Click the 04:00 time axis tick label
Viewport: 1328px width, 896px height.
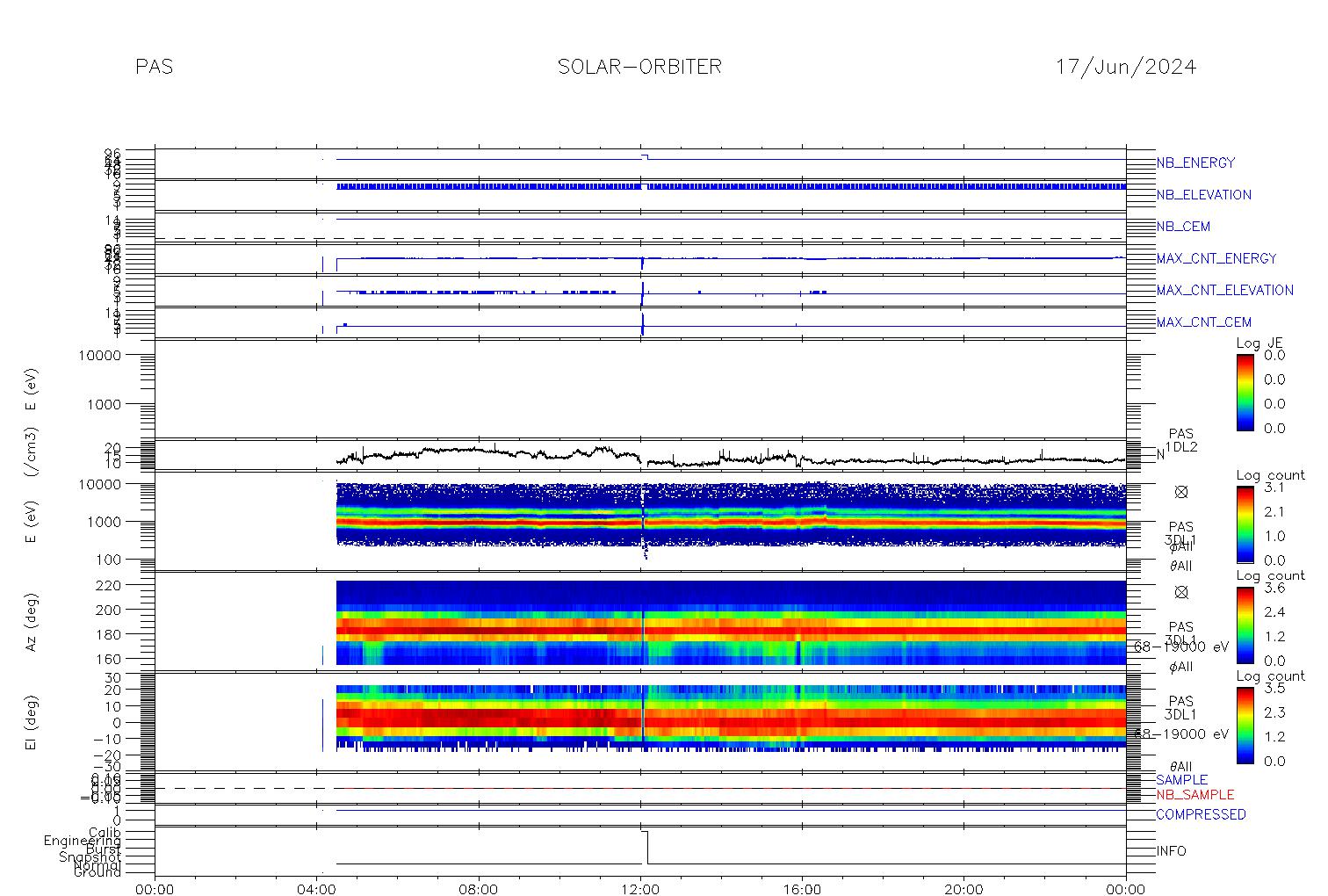coord(317,889)
